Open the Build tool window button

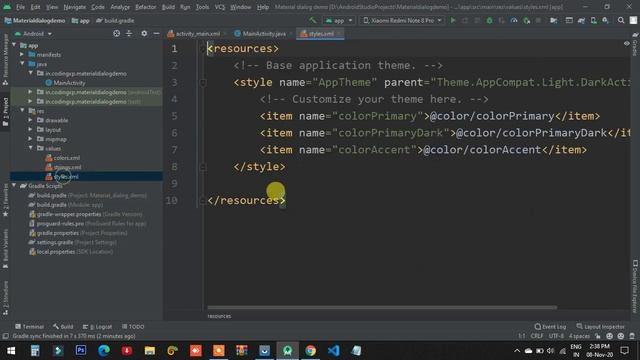tap(63, 327)
